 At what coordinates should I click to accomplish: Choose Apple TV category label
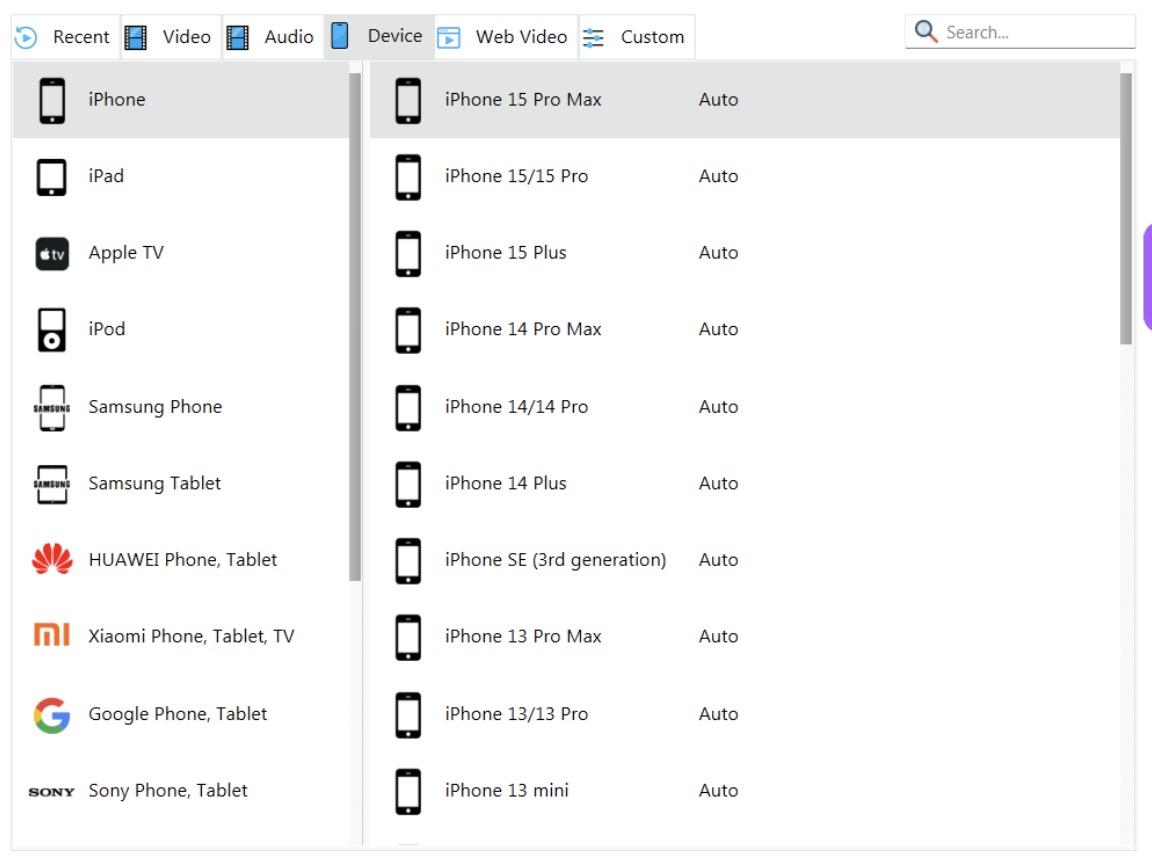[x=126, y=253]
